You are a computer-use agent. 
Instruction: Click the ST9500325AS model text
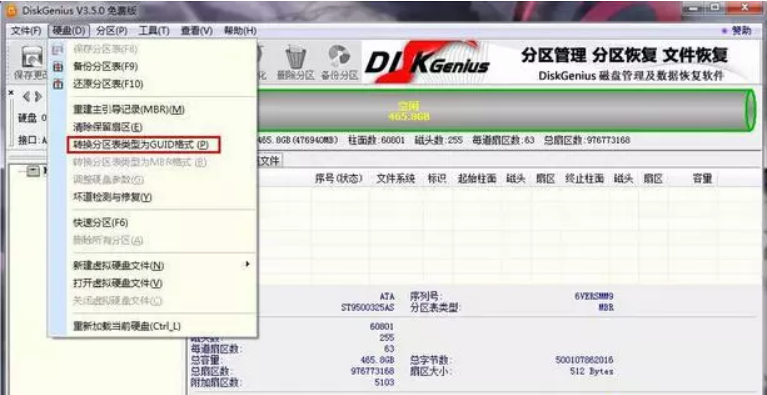click(x=367, y=308)
